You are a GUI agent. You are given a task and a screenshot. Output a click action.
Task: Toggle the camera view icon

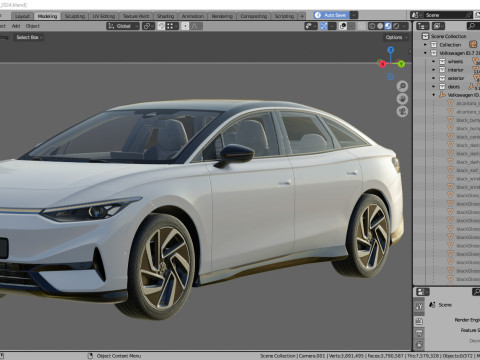tap(402, 111)
